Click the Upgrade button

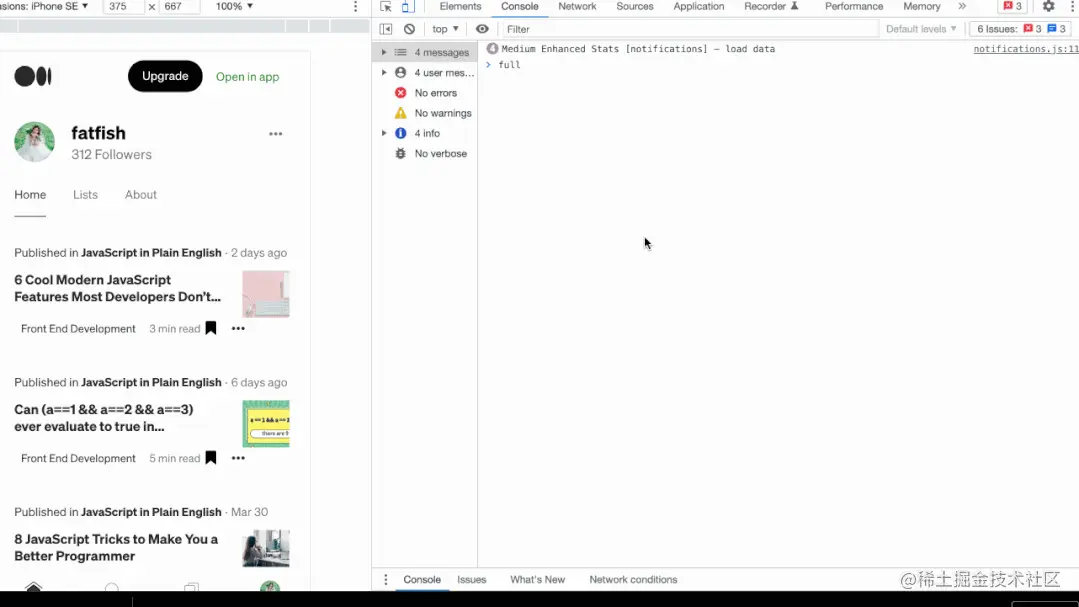164,75
